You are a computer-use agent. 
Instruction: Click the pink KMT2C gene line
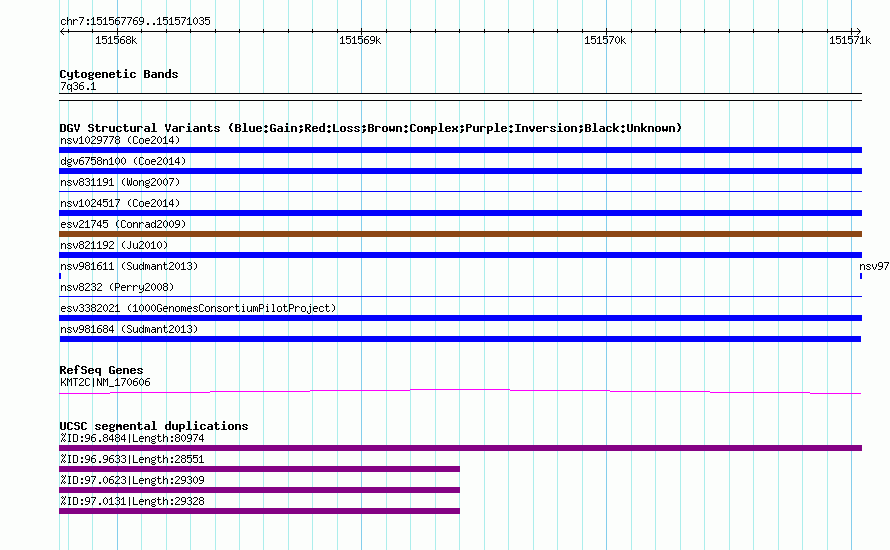pos(460,391)
